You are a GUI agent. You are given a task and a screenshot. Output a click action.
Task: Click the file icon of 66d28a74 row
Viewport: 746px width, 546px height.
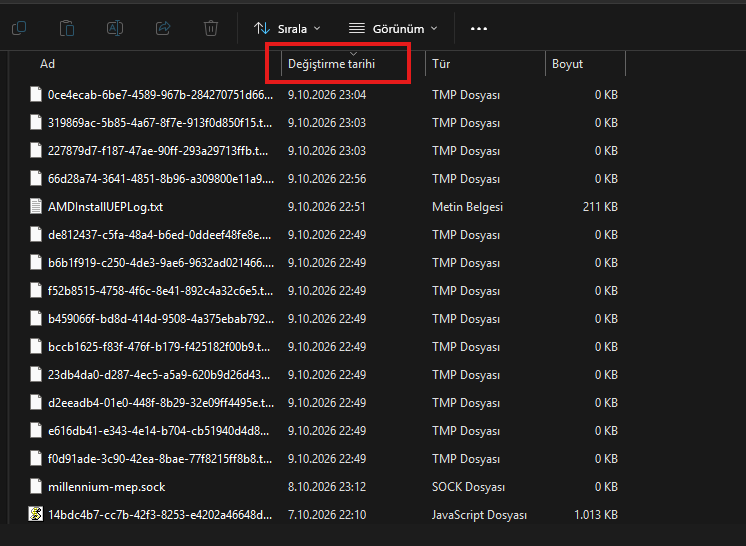coord(36,178)
